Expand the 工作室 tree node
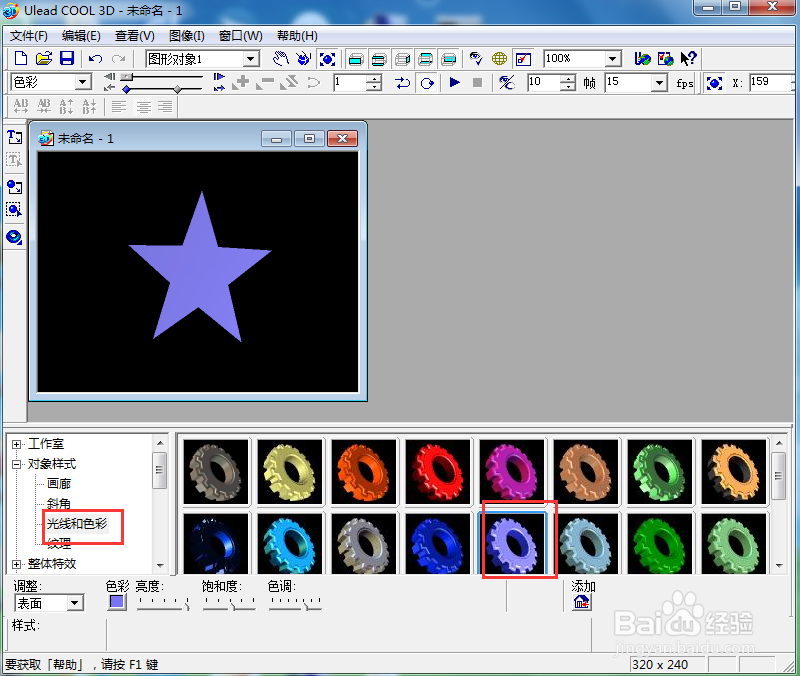The width and height of the screenshot is (800, 676). pos(16,444)
